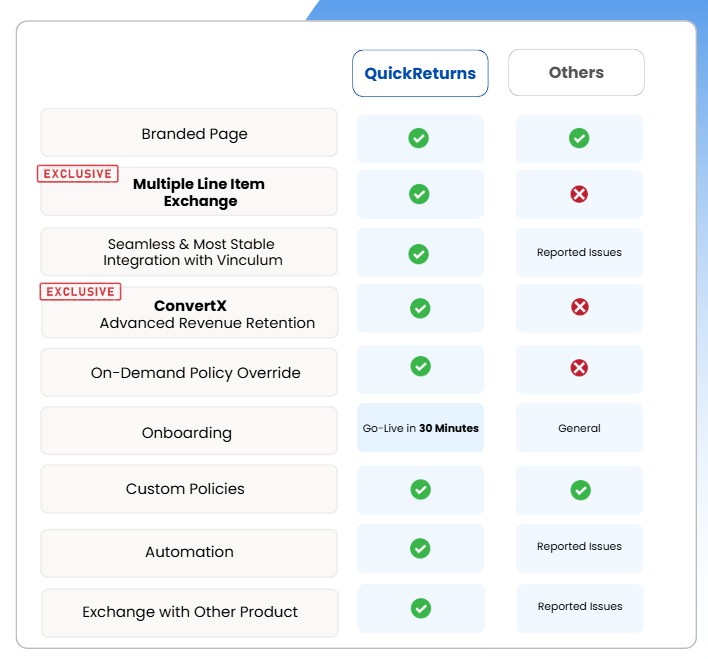
Task: Click Others red cross for Multiple Line Item Exchange
Action: [579, 194]
